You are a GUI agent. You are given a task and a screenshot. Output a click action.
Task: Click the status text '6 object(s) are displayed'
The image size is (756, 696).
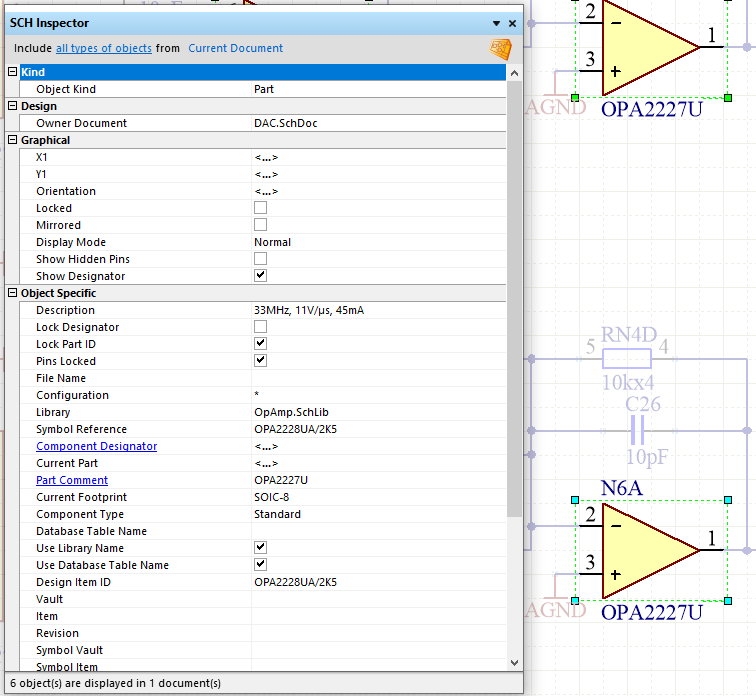tap(115, 683)
